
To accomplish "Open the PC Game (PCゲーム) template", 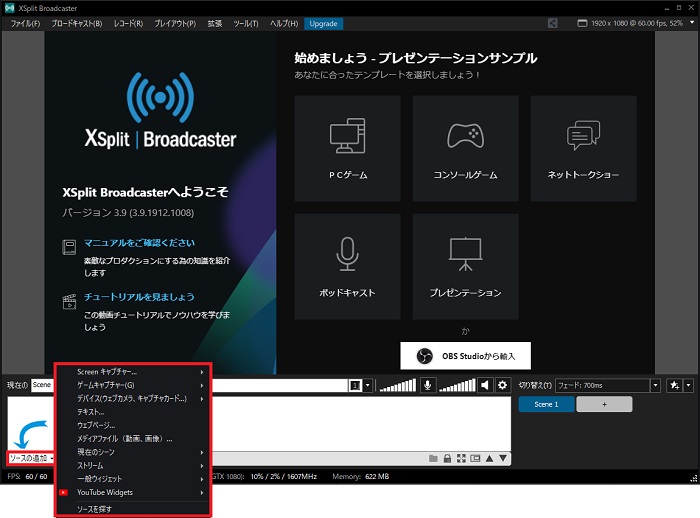I will pyautogui.click(x=347, y=148).
